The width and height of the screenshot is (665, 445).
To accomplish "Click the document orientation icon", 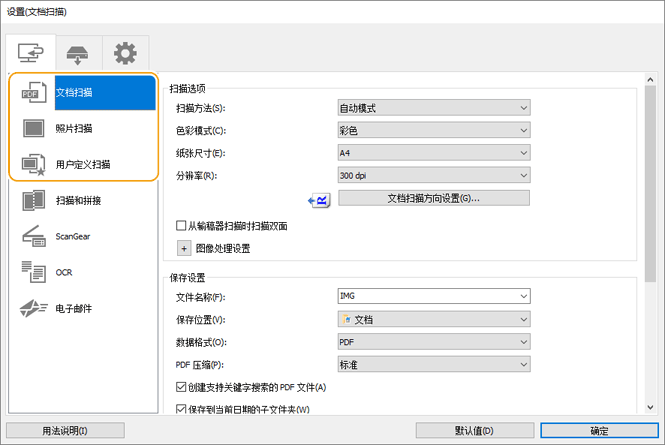I will (319, 199).
